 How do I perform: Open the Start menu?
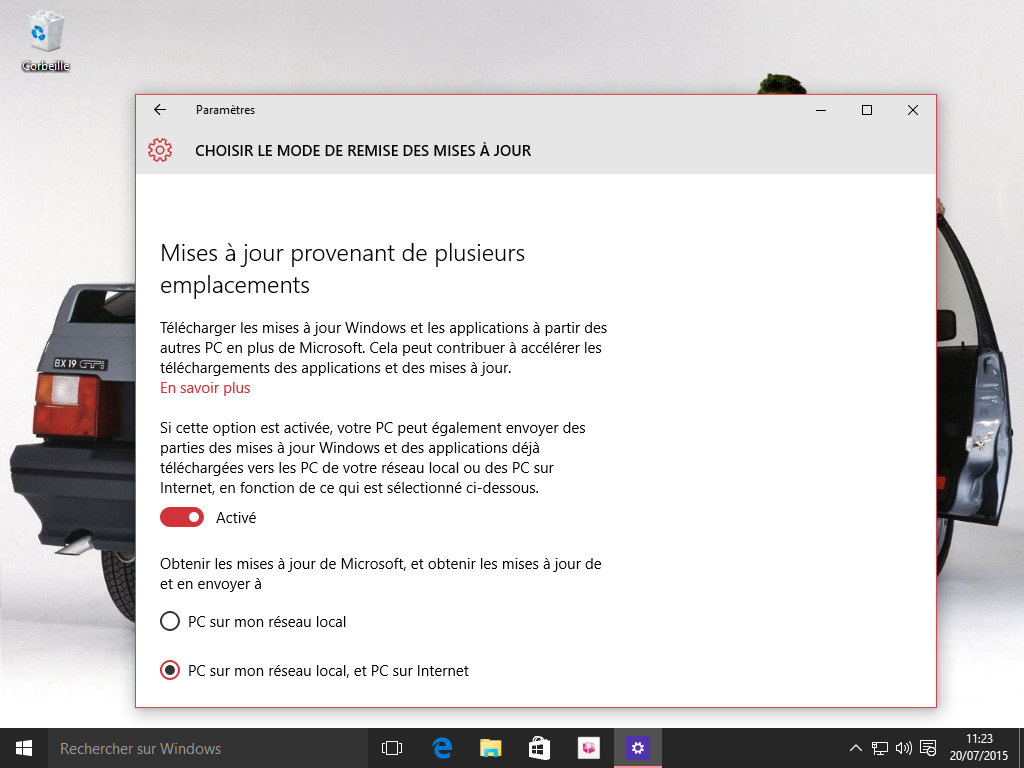pyautogui.click(x=22, y=747)
